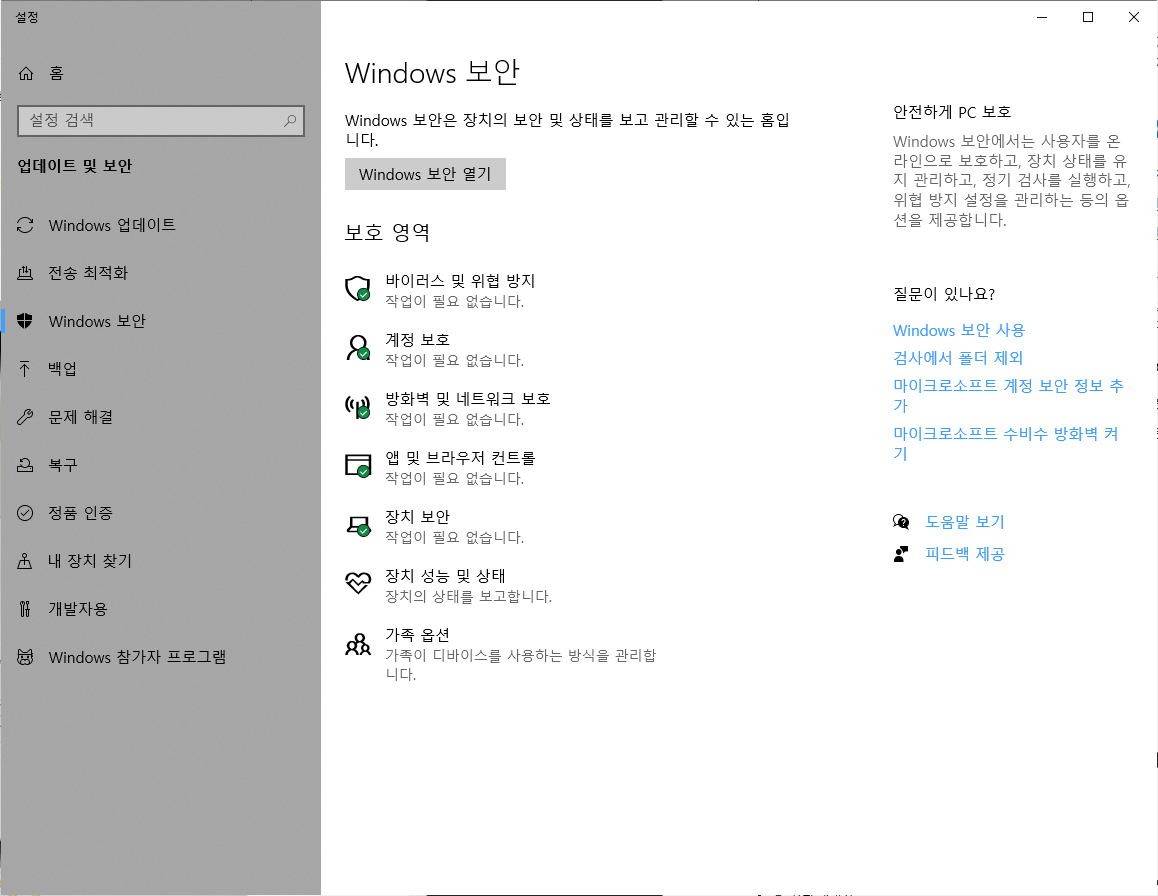This screenshot has width=1158, height=896.
Task: Open 문제 해결 settings
Action: coord(161,417)
